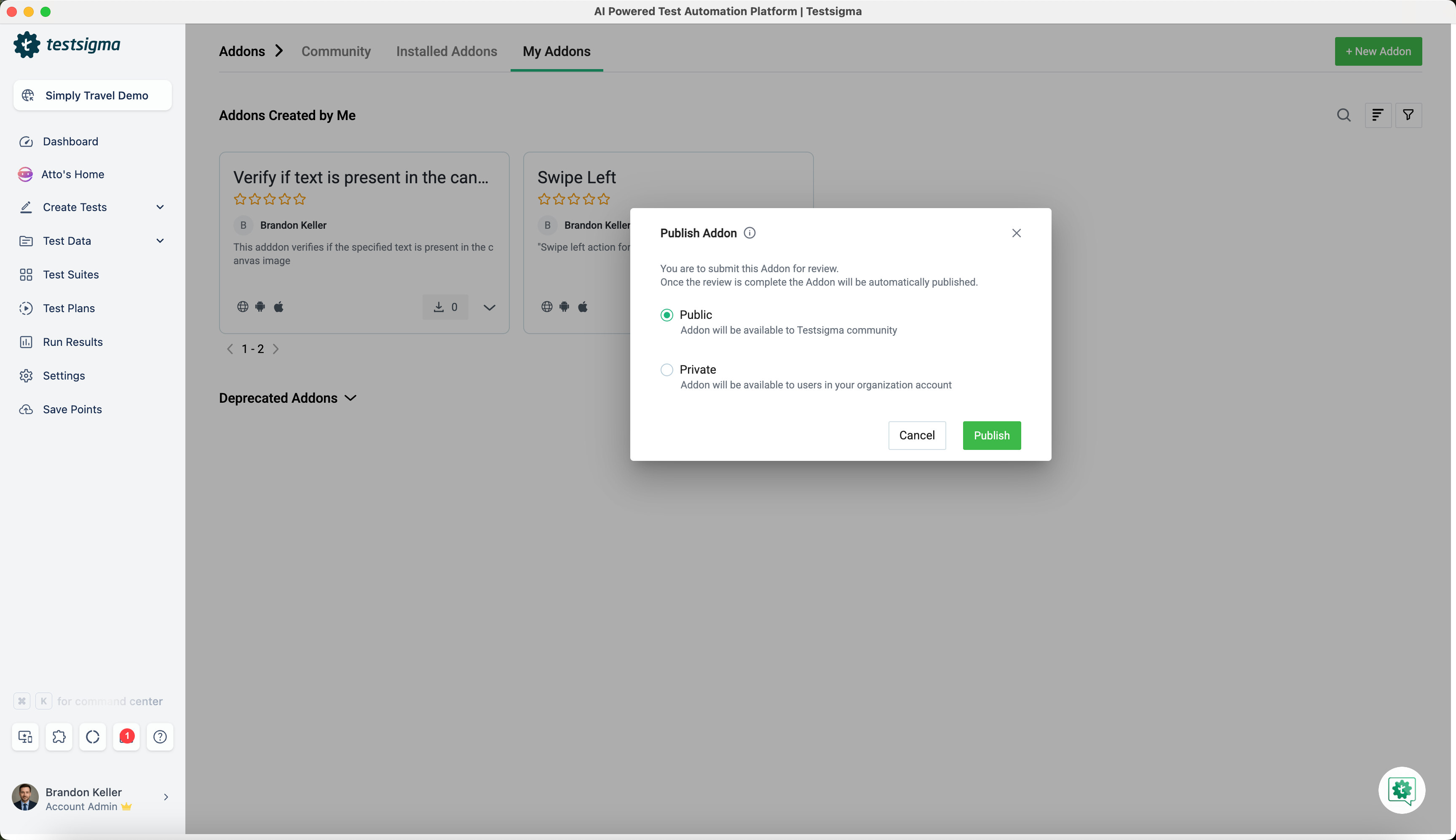Expand the Test Data section
Viewport: 1456px width, 840px height.
pos(160,241)
